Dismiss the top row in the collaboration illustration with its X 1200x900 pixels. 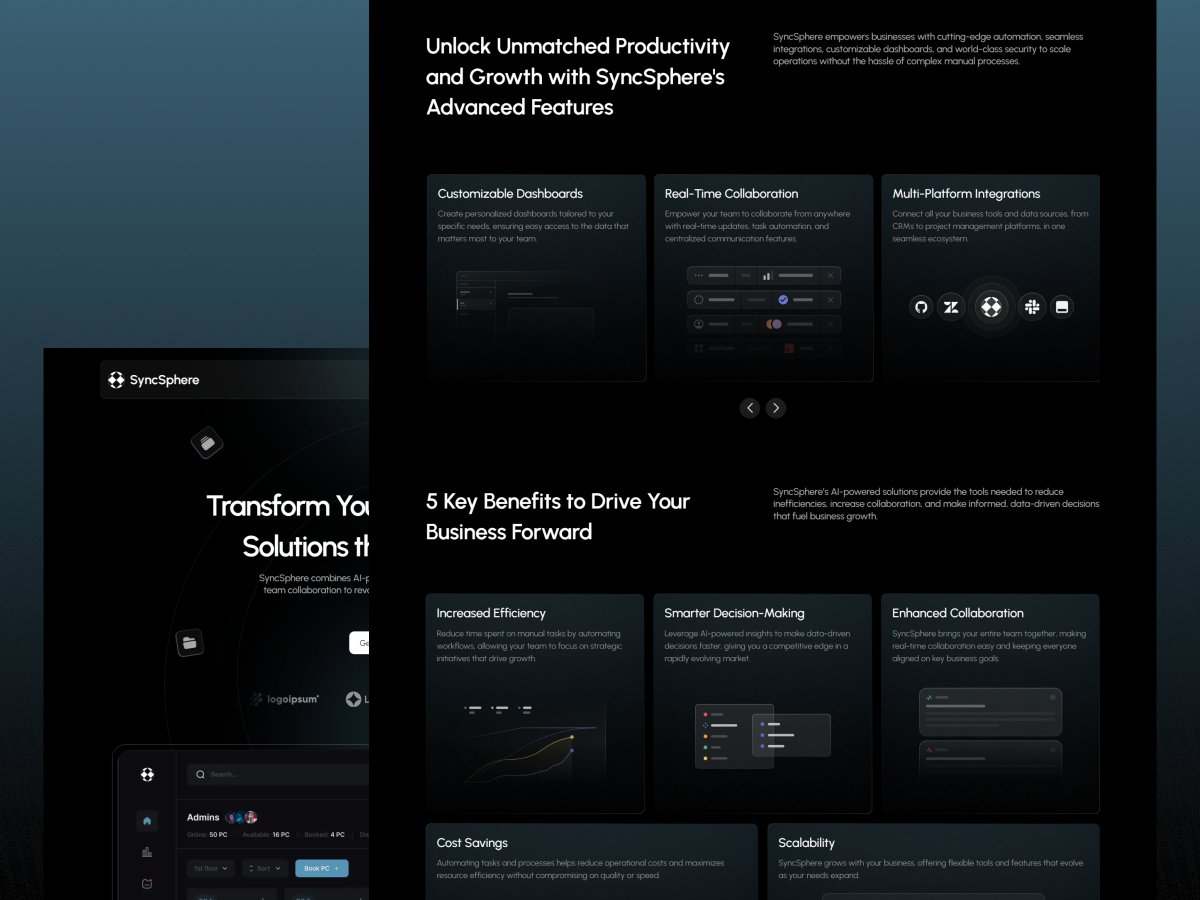coord(830,275)
